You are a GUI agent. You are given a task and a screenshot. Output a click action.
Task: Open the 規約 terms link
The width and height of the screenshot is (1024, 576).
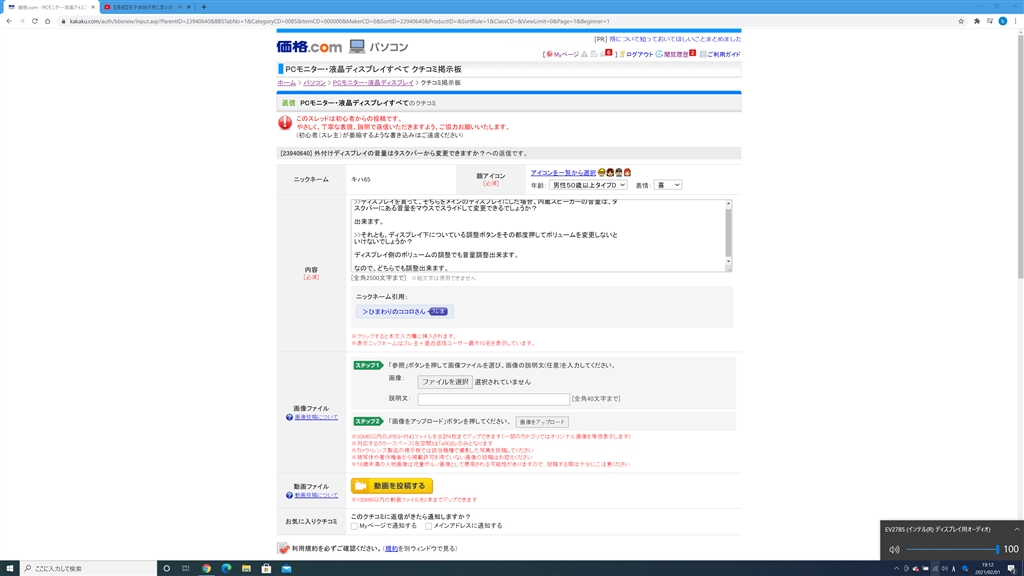[x=391, y=549]
